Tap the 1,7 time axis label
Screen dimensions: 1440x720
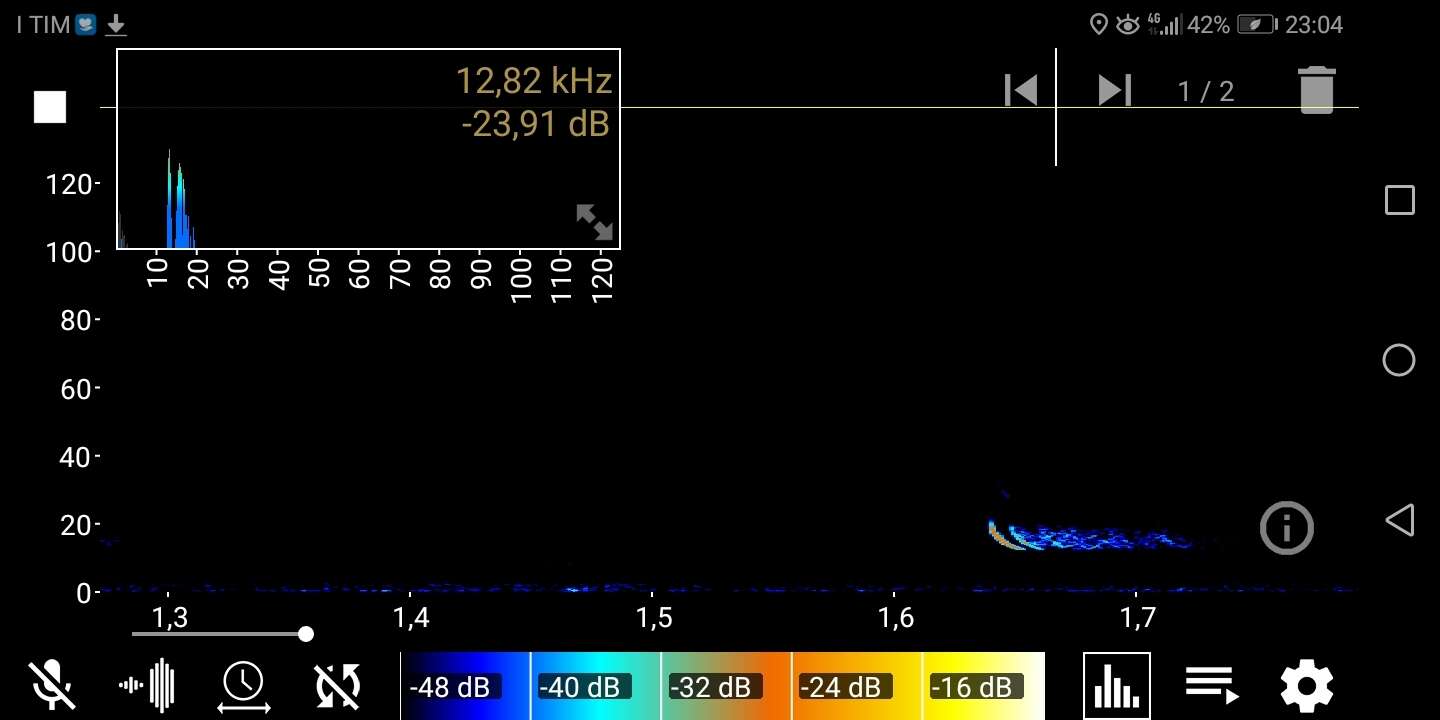point(1138,617)
